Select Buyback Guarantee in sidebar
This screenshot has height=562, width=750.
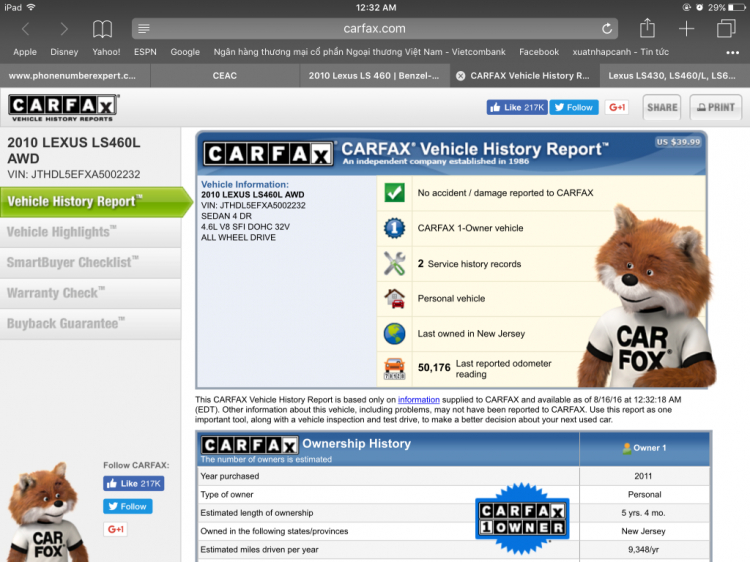90,324
